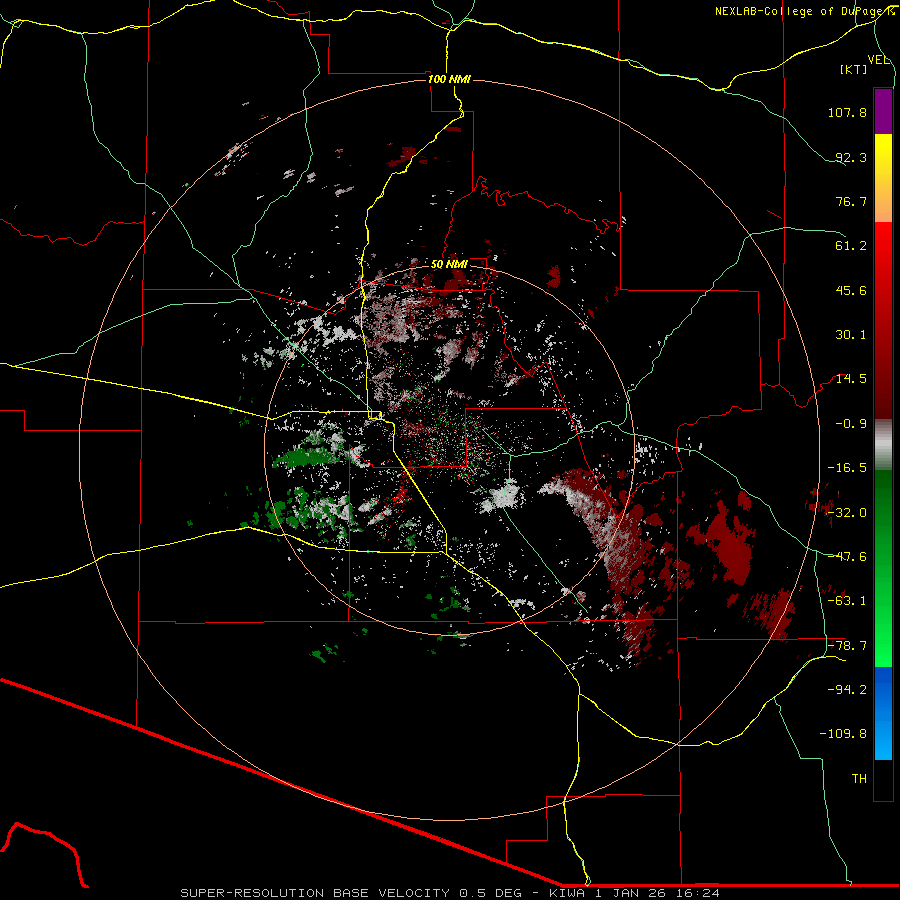Click the 45.6 velocity scale value
900x900 pixels.
pyautogui.click(x=851, y=290)
